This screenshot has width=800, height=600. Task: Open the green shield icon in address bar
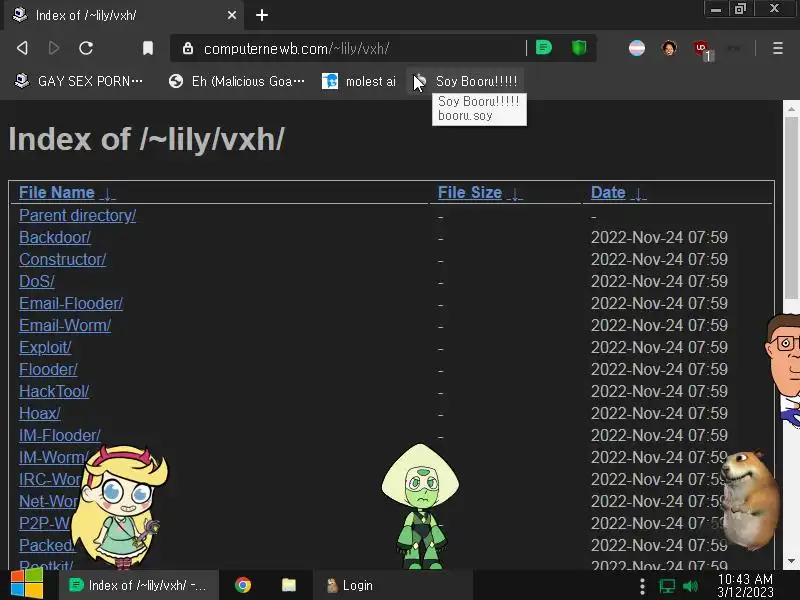click(x=579, y=48)
